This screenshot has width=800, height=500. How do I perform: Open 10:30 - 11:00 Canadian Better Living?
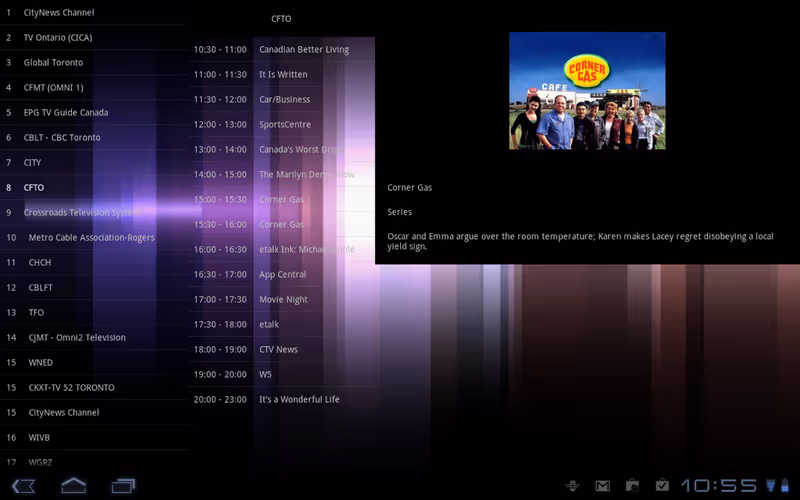(281, 49)
